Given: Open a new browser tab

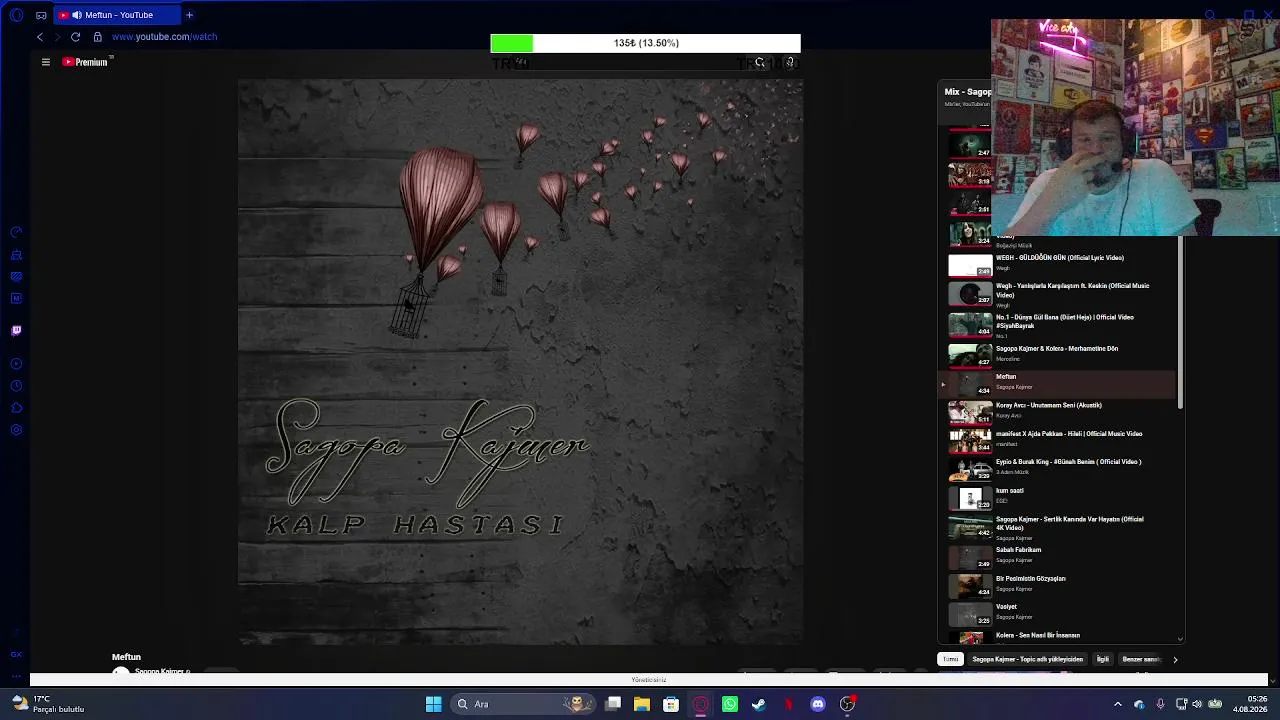Looking at the screenshot, I should pos(189,15).
